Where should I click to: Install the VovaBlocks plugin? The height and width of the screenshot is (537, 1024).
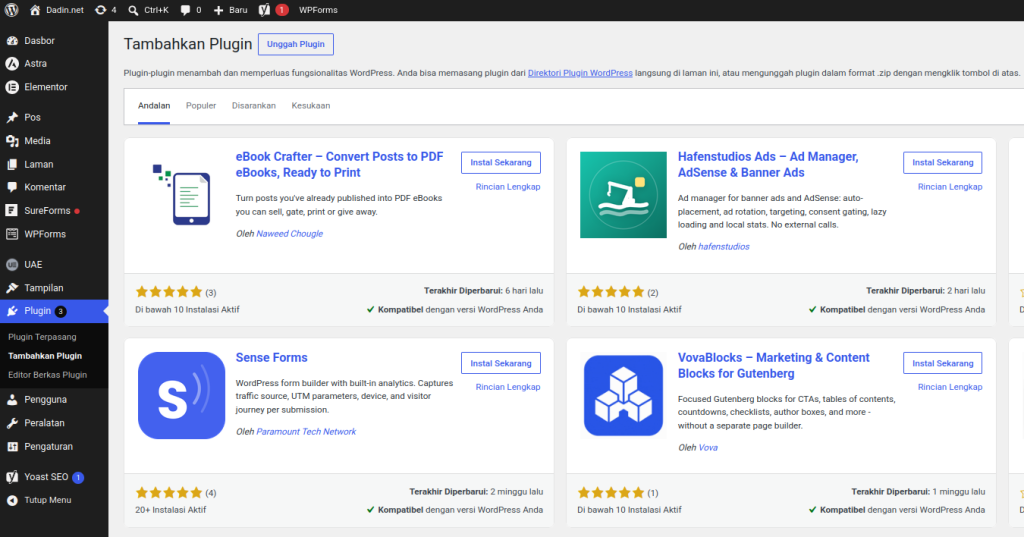pos(942,363)
